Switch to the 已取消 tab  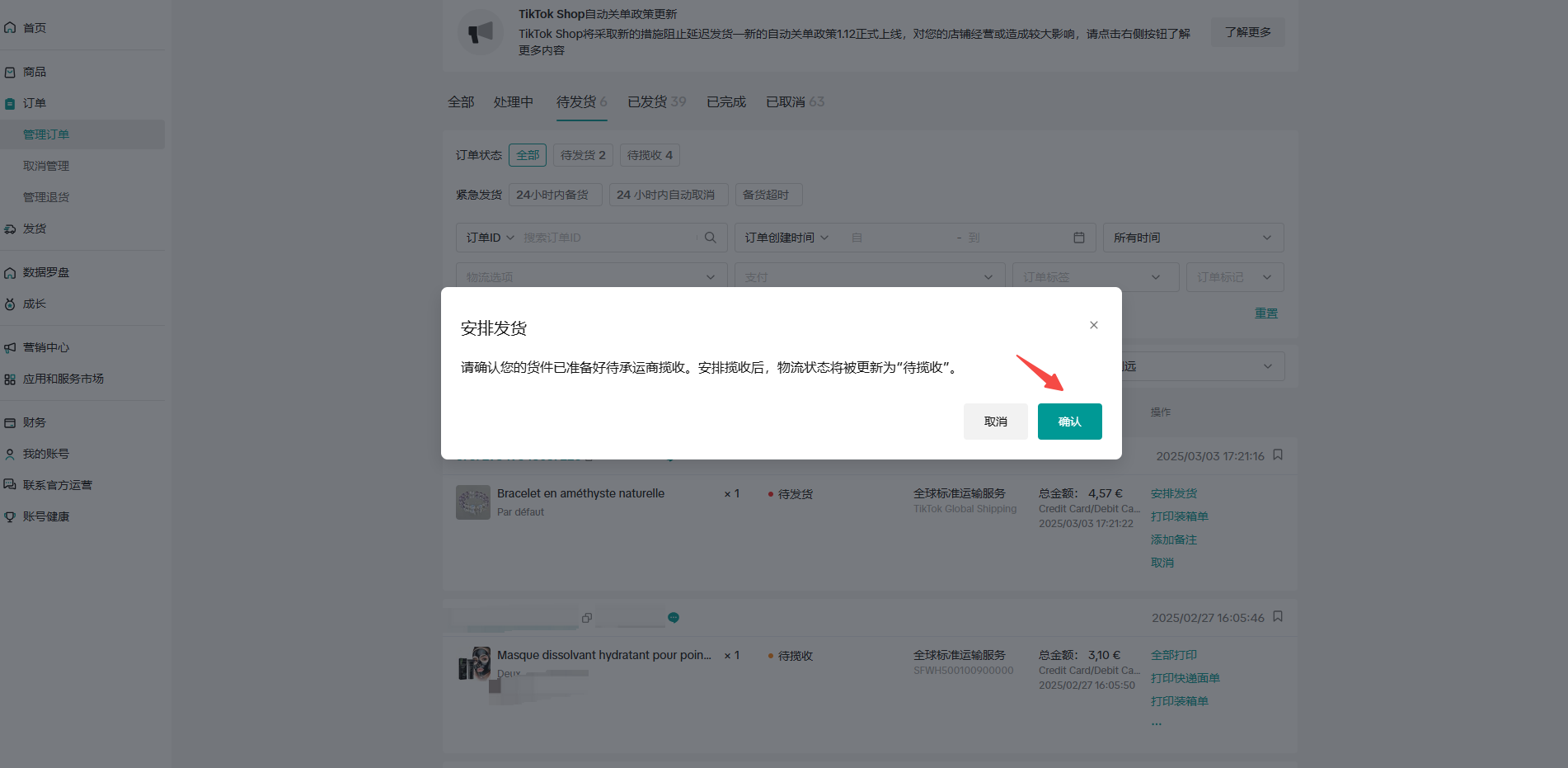795,101
